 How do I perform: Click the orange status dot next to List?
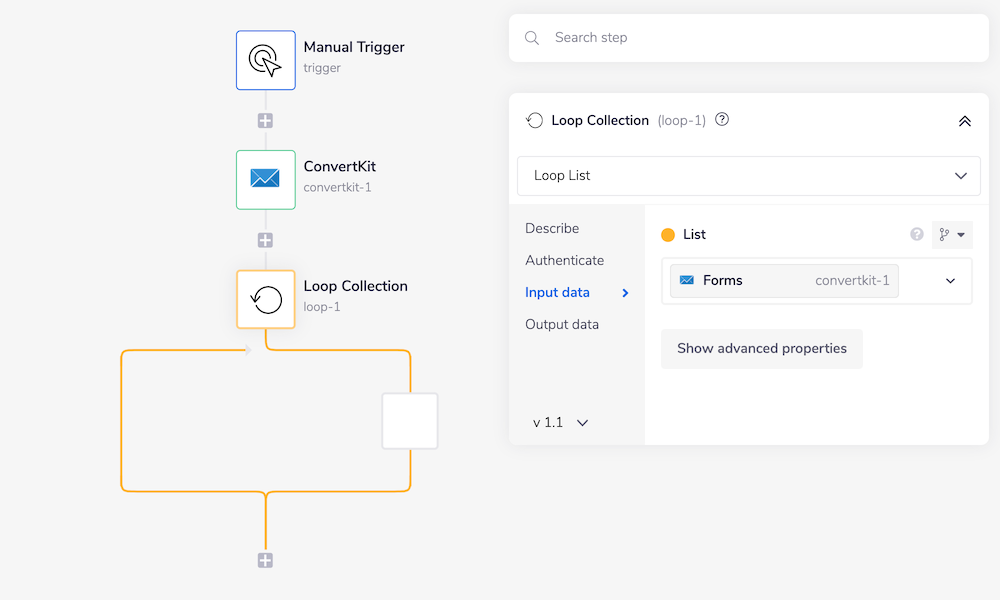coord(668,234)
